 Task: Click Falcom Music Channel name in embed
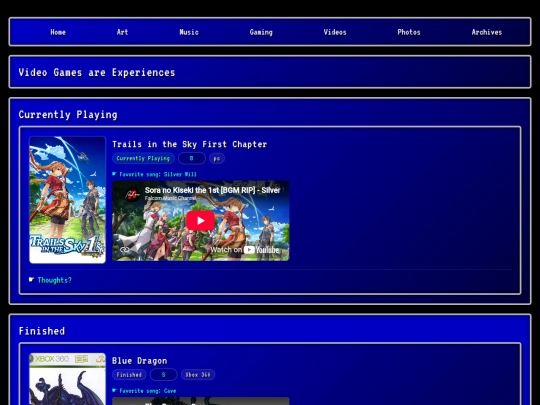[x=170, y=198]
